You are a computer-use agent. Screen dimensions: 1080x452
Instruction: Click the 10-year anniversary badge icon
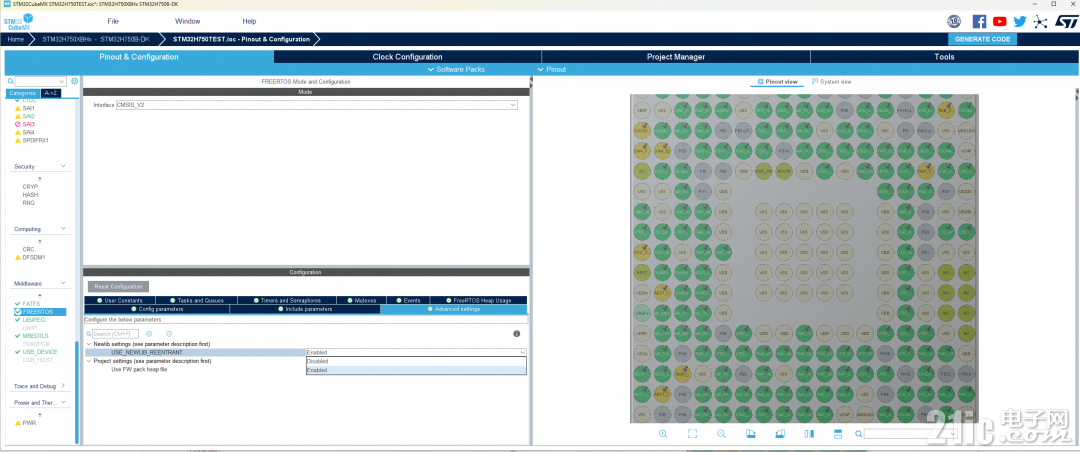coord(954,21)
